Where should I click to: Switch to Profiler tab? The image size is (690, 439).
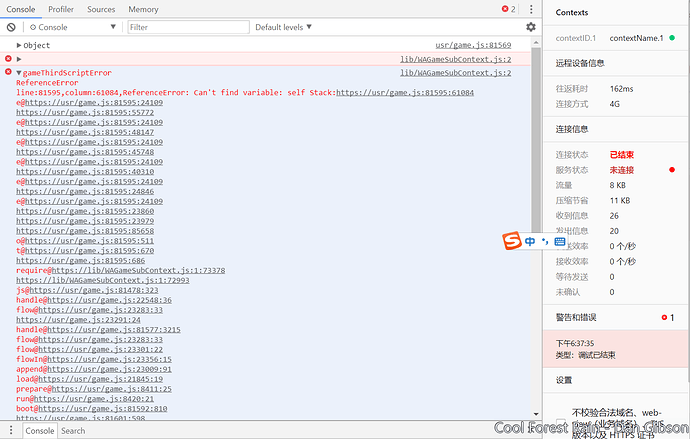pyautogui.click(x=61, y=9)
